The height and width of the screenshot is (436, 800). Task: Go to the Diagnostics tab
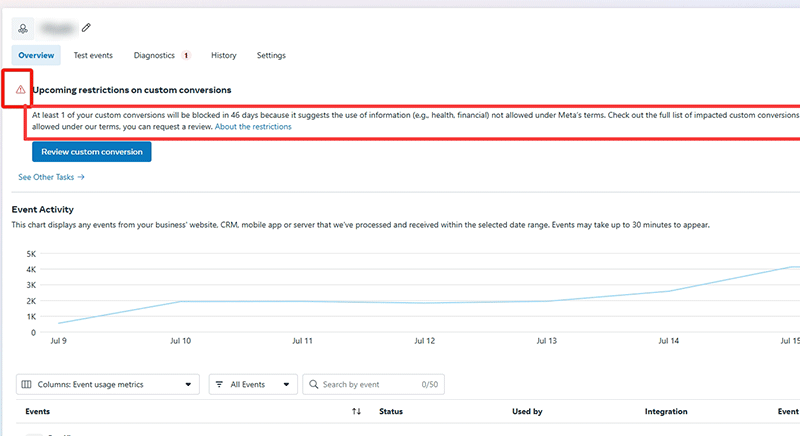click(154, 55)
